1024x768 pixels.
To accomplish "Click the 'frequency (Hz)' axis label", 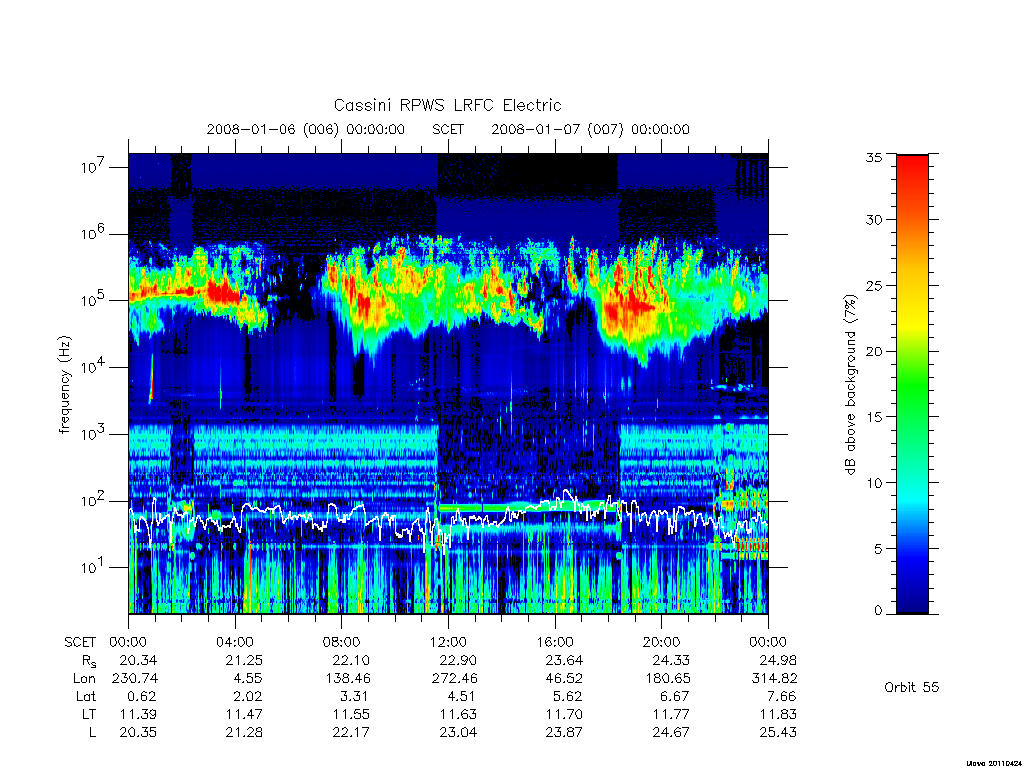I will pos(64,385).
